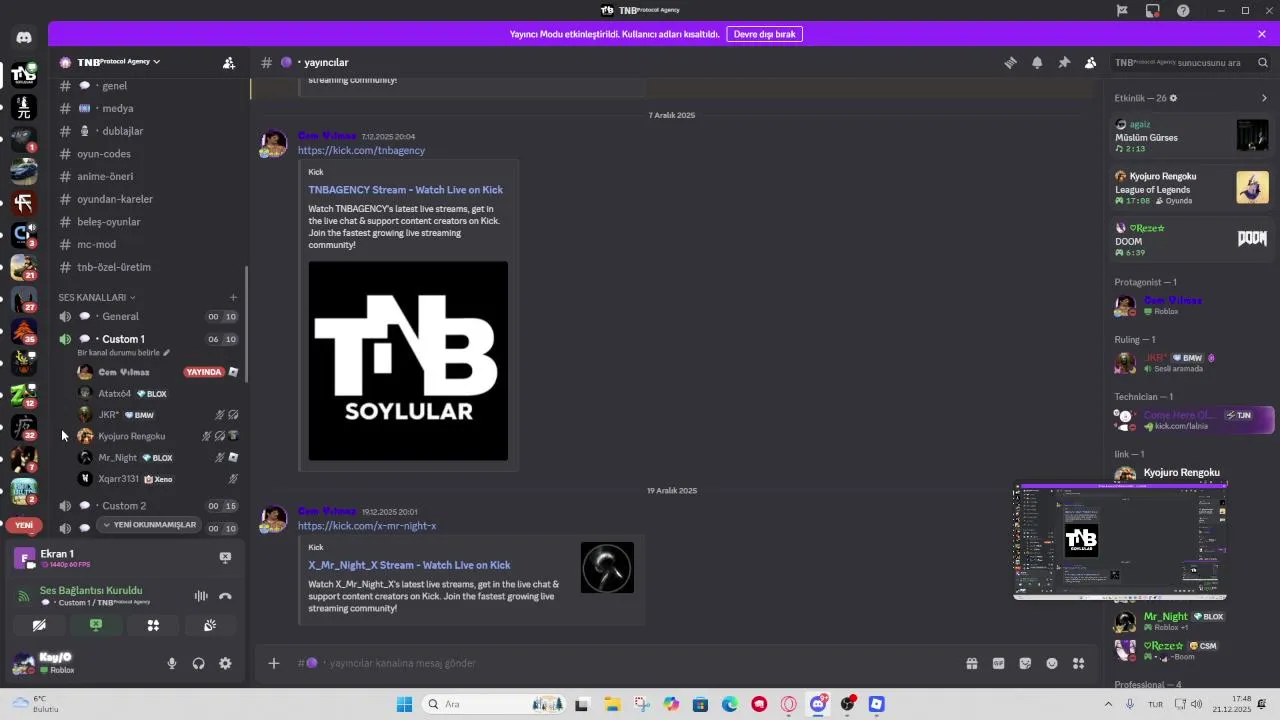Open soundboard button in voice panel

tap(210, 625)
